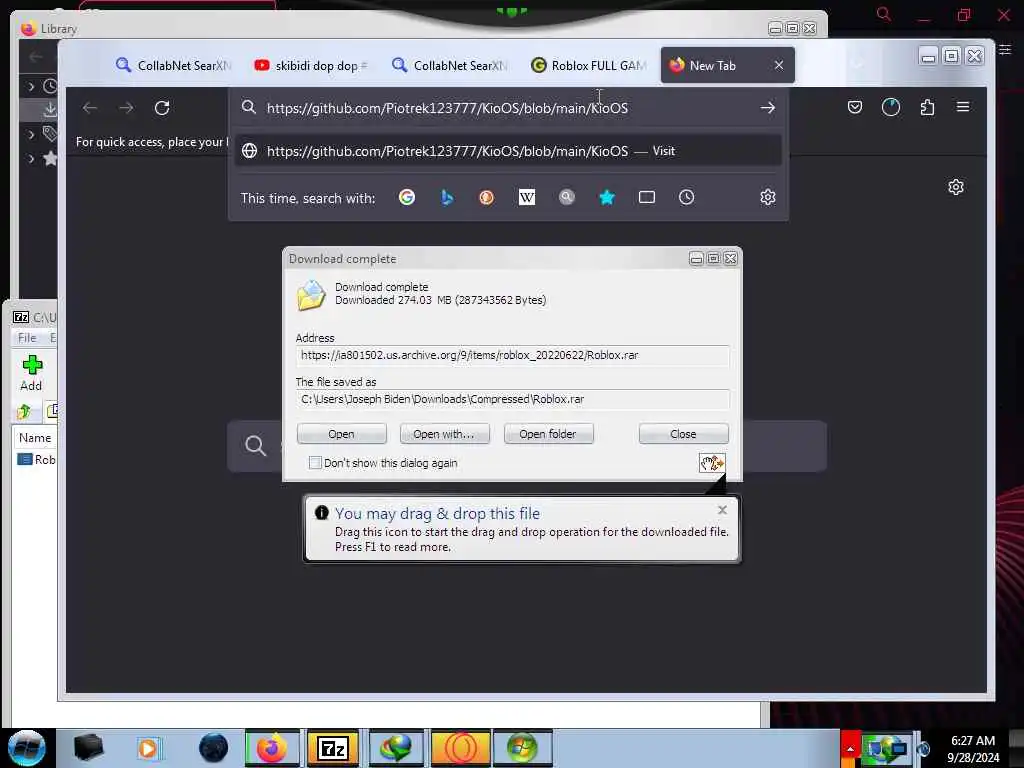Open Internet Download Manager taskbar icon

pyautogui.click(x=396, y=748)
